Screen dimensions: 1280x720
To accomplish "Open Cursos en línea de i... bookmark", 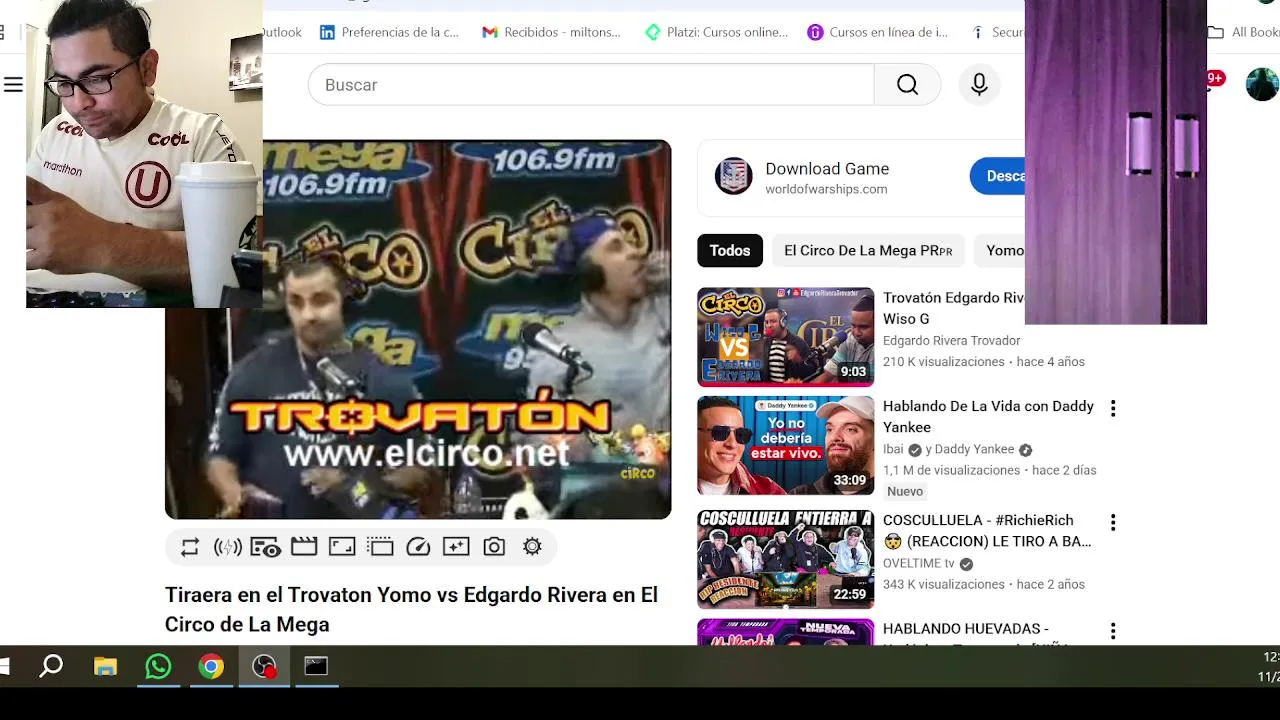I will pyautogui.click(x=877, y=32).
